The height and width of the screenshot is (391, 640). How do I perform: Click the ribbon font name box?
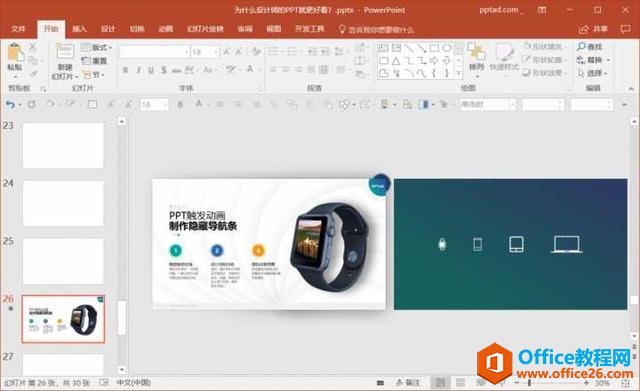pyautogui.click(x=155, y=52)
